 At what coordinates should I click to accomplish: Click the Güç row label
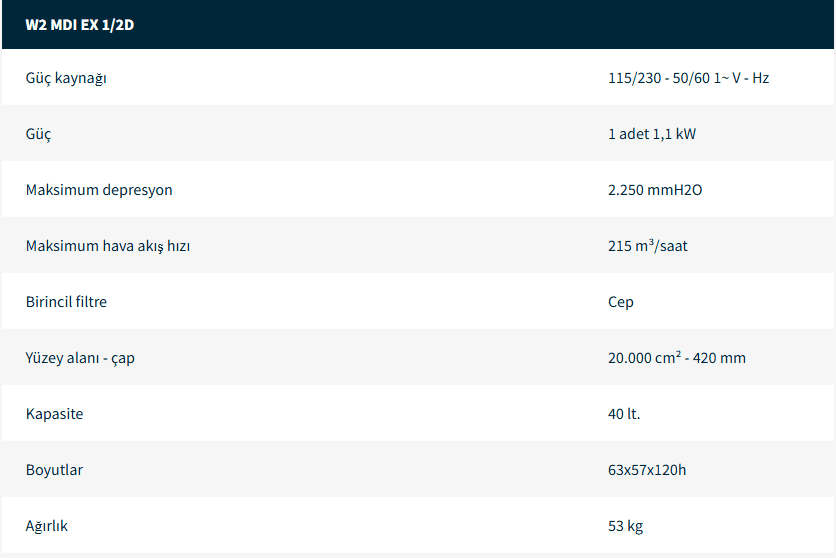[38, 134]
